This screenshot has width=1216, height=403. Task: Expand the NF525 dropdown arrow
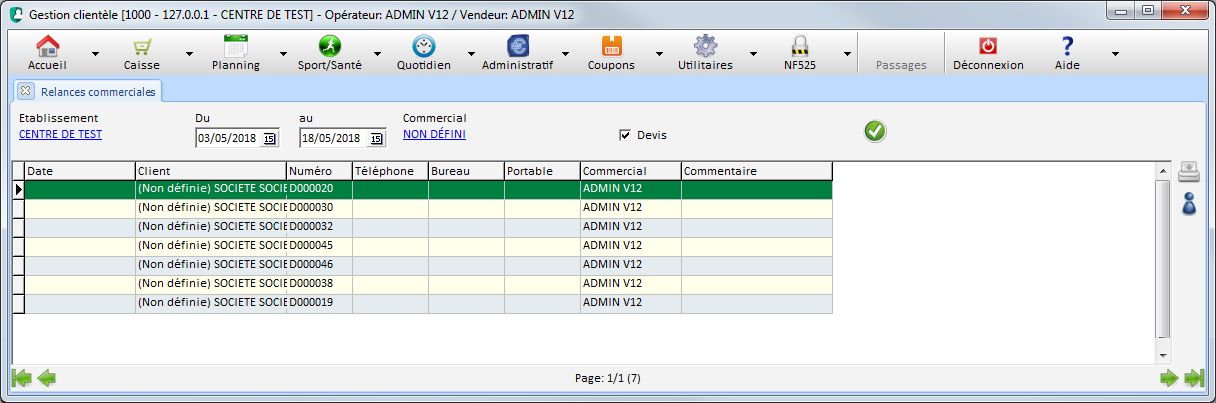848,54
